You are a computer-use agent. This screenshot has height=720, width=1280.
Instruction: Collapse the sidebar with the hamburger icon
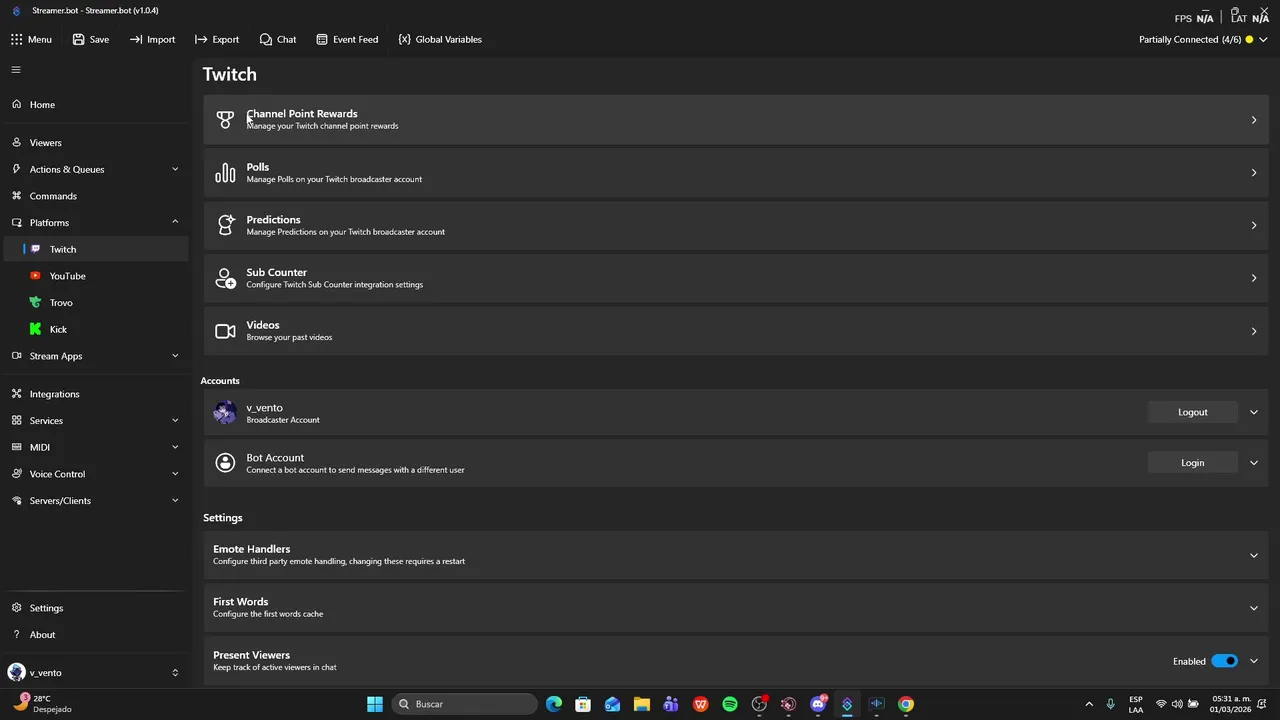[16, 70]
